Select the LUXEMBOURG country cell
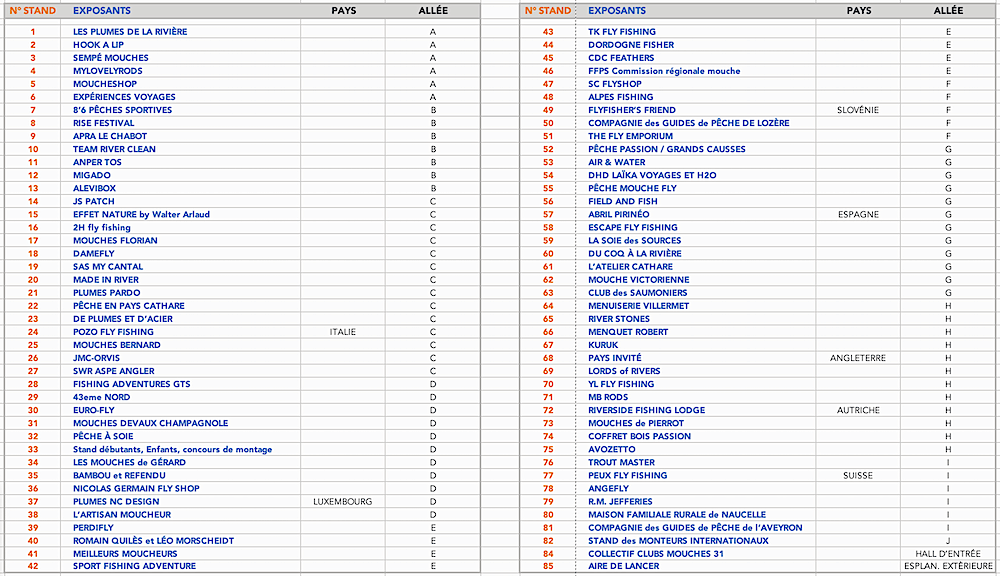Image resolution: width=1000 pixels, height=576 pixels. pyautogui.click(x=342, y=502)
